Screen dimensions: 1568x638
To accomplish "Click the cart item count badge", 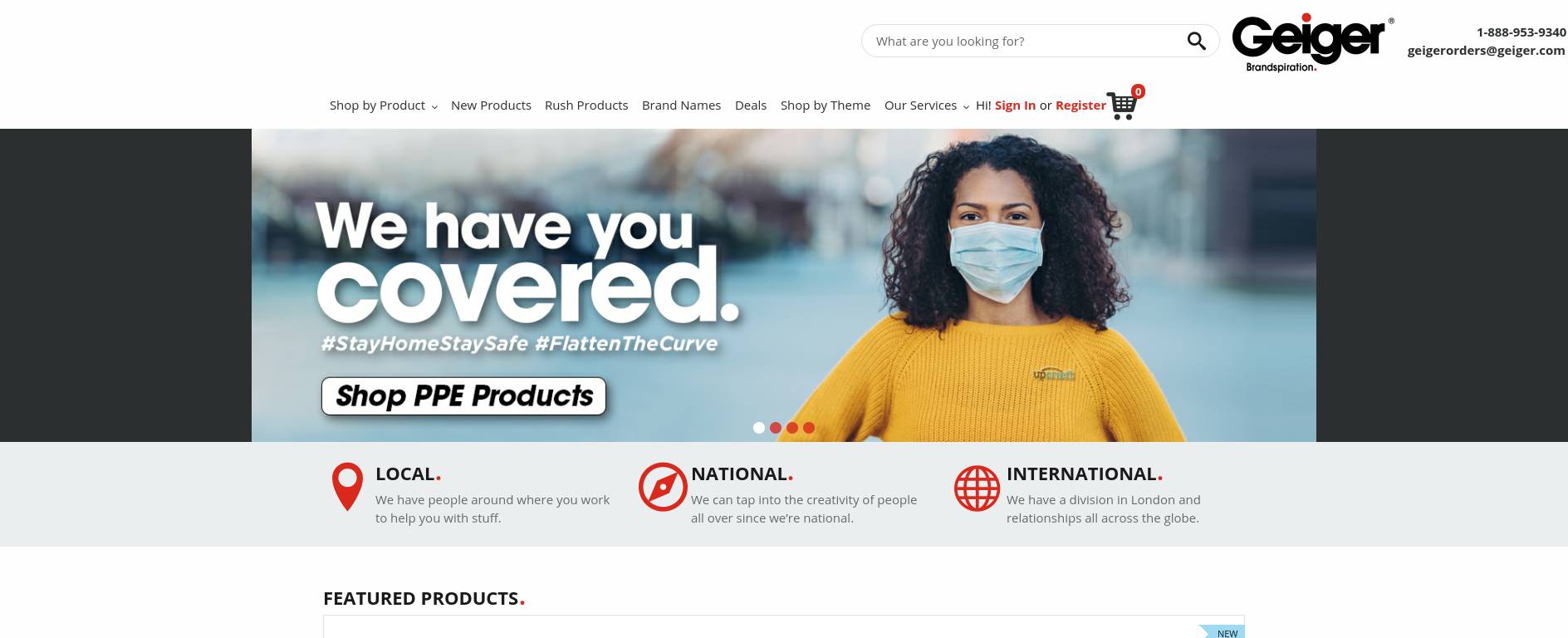I will (x=1138, y=91).
